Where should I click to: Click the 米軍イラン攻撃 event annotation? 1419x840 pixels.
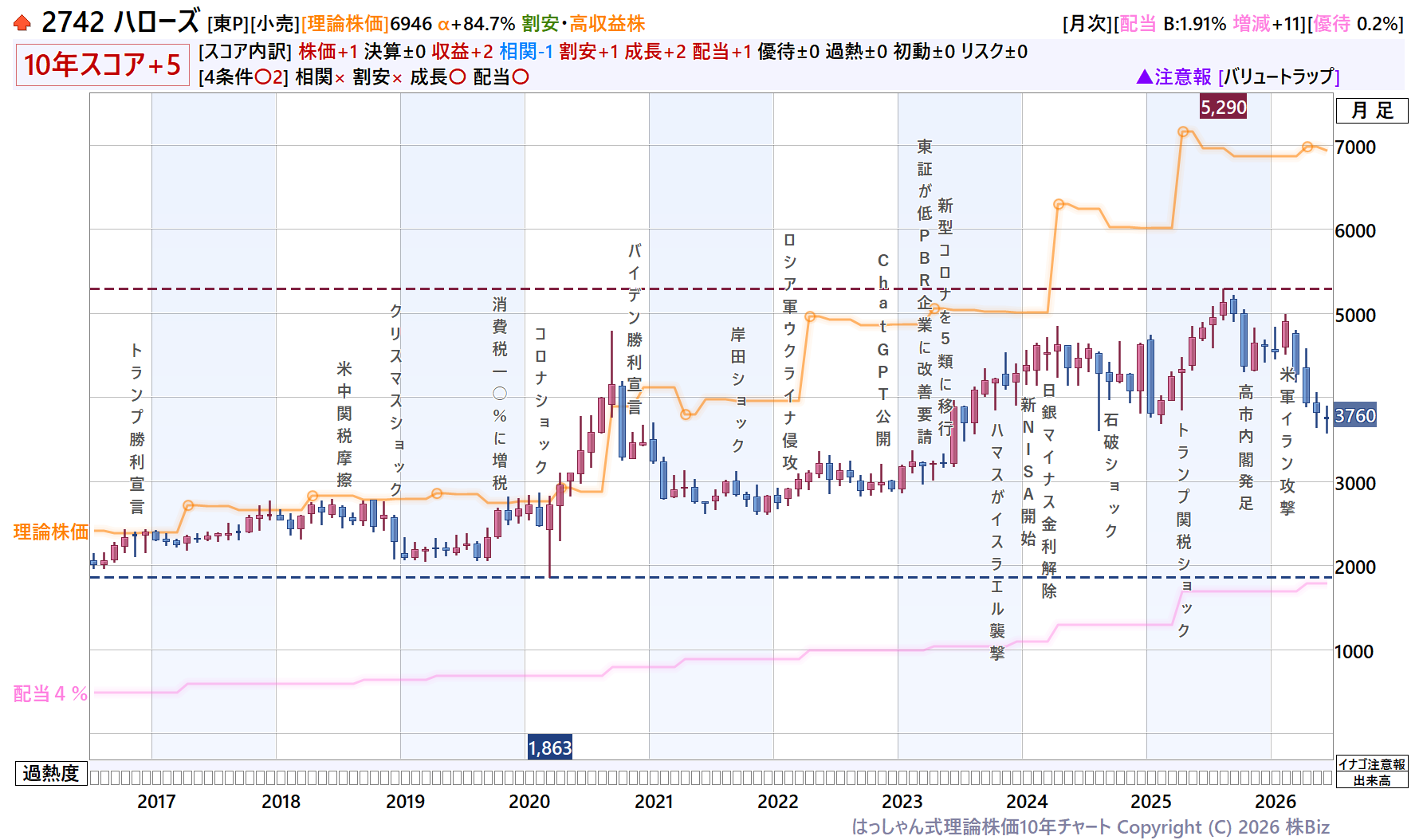coord(1287,441)
